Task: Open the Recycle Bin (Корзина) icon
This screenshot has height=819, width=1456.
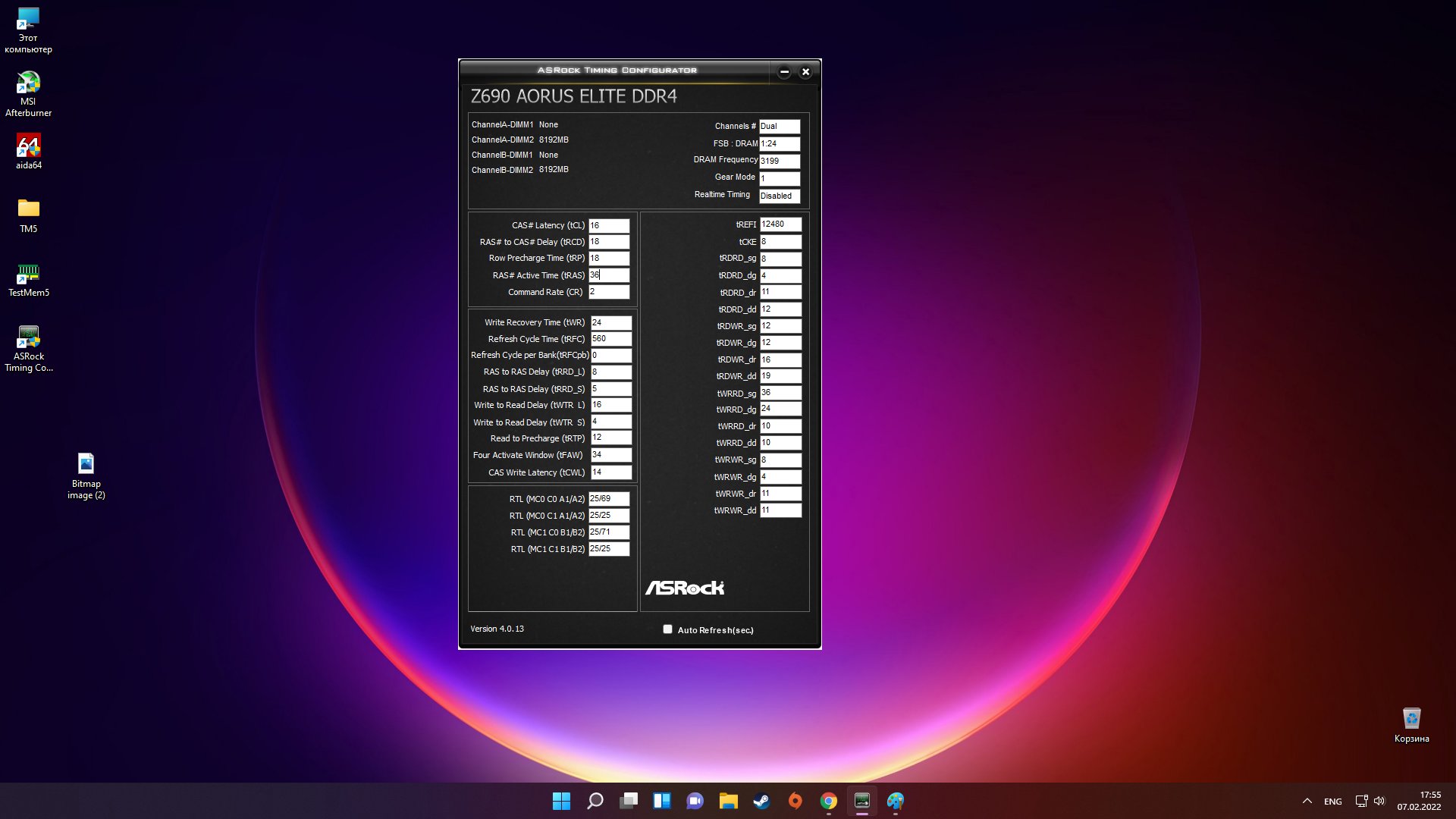Action: pyautogui.click(x=1411, y=718)
